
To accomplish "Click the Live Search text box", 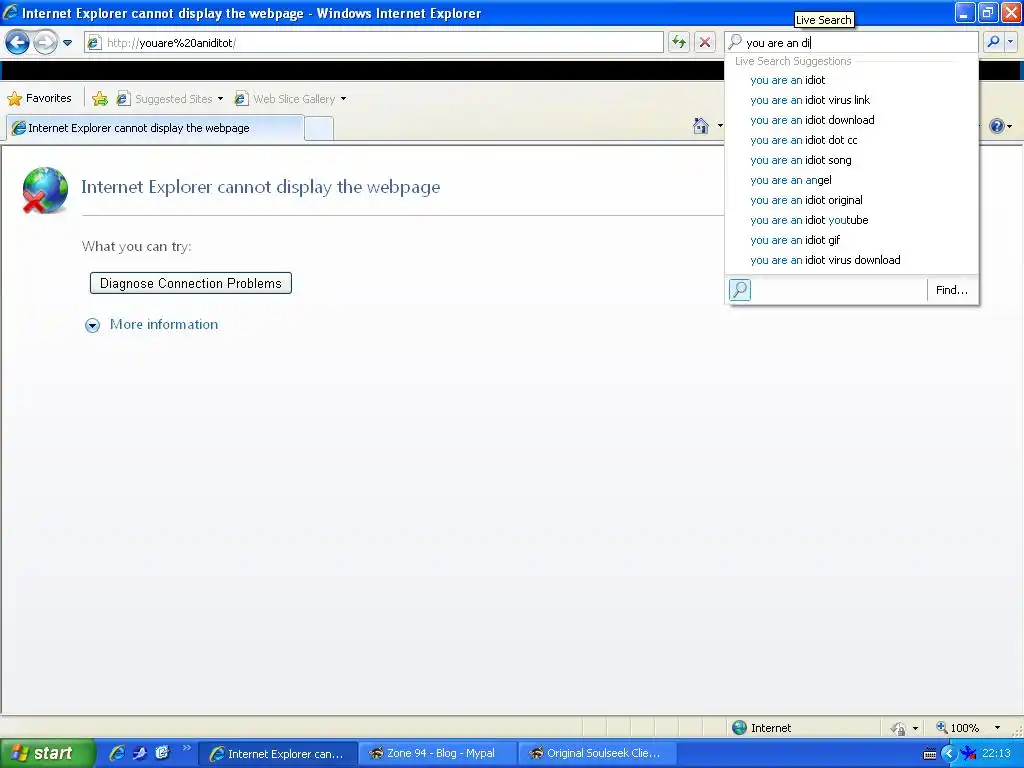I will [x=851, y=42].
